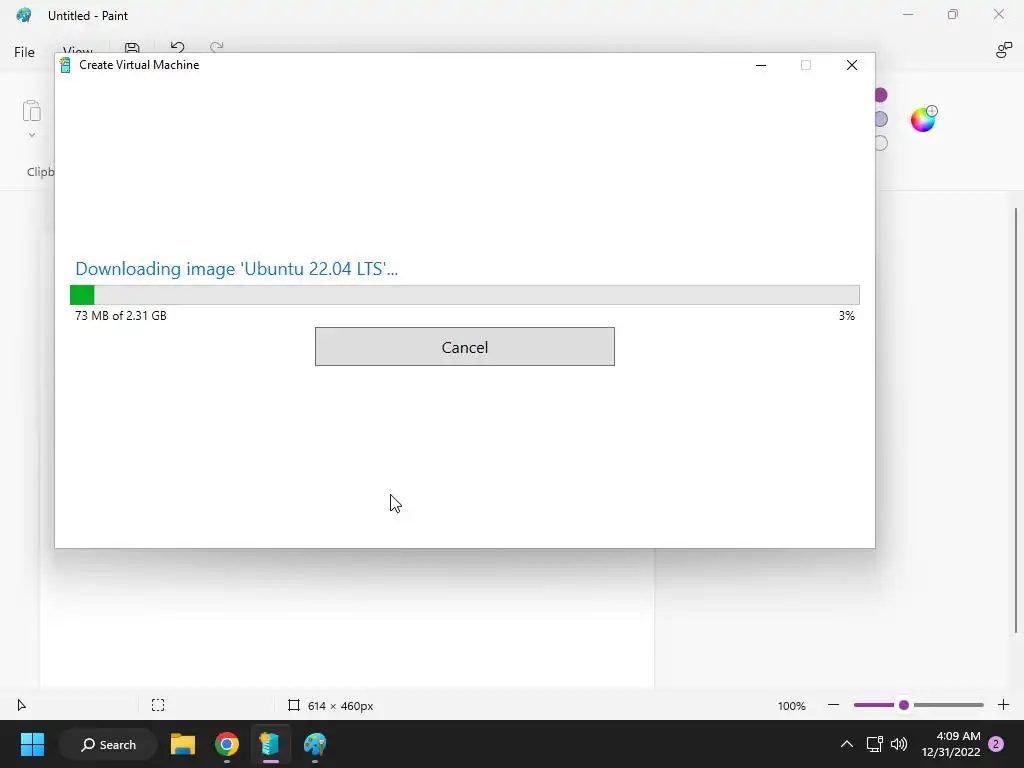Click the Paint app icon in title bar
Viewport: 1024px width, 768px height.
pyautogui.click(x=24, y=15)
